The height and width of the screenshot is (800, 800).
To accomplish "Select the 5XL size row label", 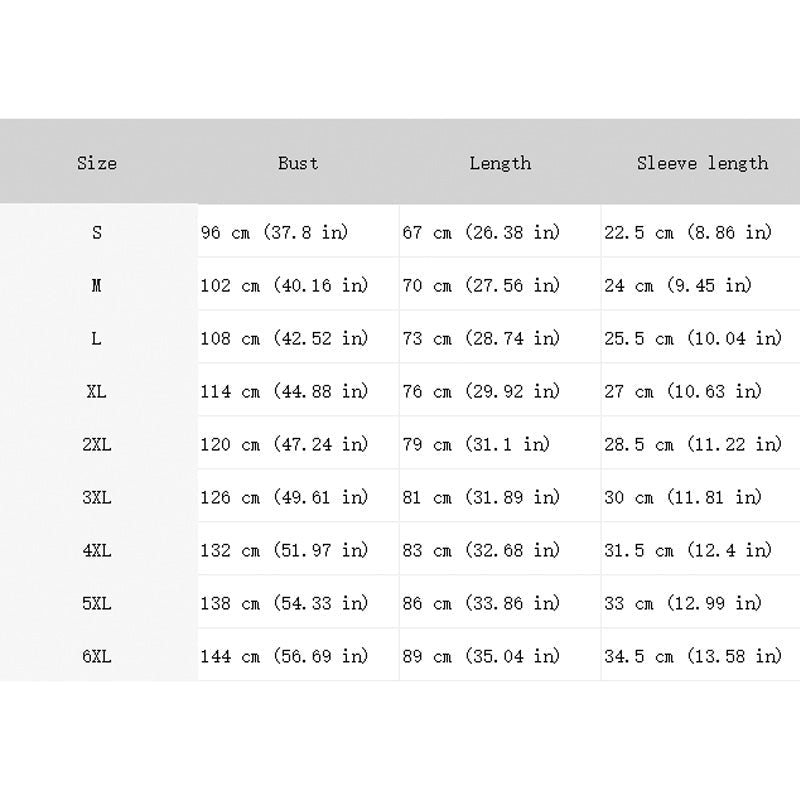I will click(97, 604).
